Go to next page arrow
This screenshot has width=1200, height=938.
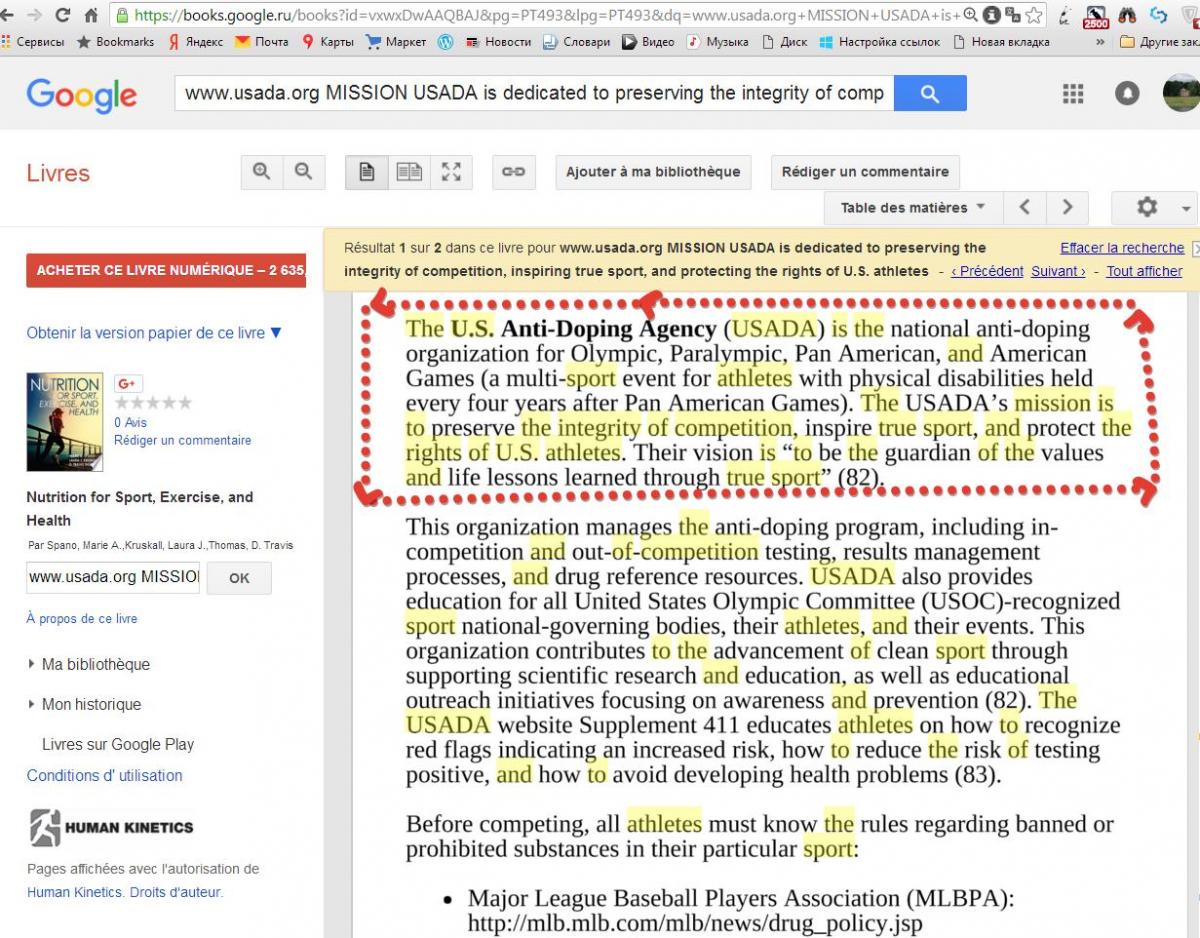point(1067,207)
